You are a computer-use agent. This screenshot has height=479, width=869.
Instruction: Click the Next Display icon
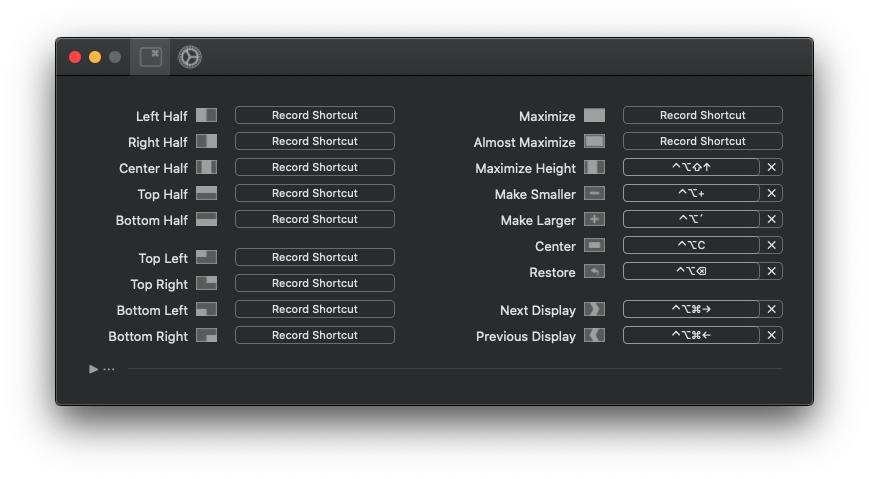(595, 309)
